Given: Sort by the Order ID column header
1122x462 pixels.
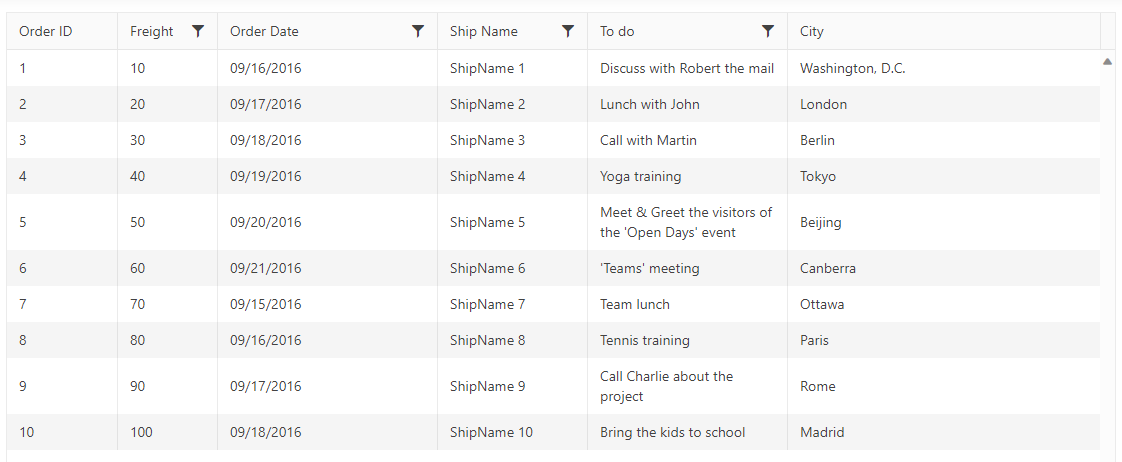Looking at the screenshot, I should (x=62, y=31).
